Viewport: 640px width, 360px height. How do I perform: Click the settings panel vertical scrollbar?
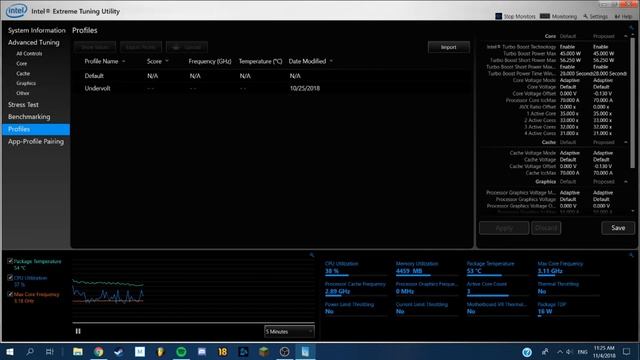click(633, 102)
